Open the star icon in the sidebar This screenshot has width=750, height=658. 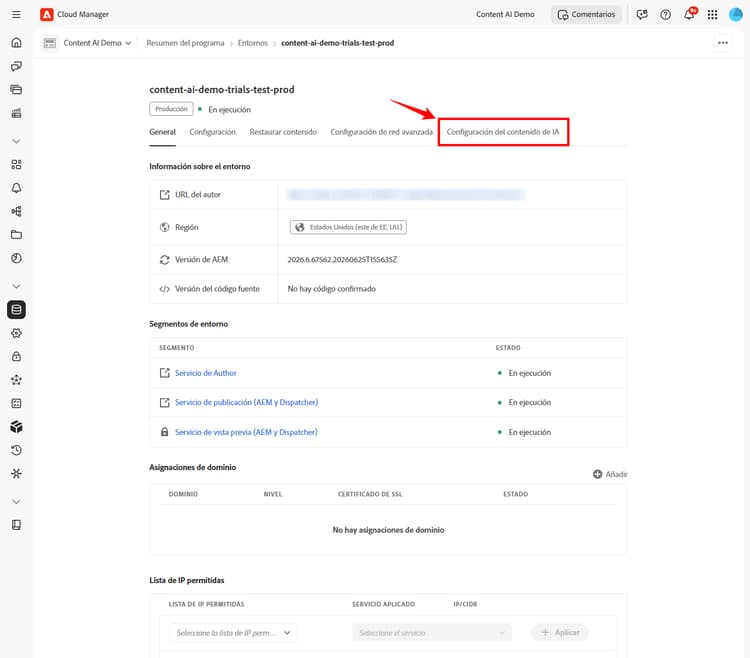coord(16,380)
